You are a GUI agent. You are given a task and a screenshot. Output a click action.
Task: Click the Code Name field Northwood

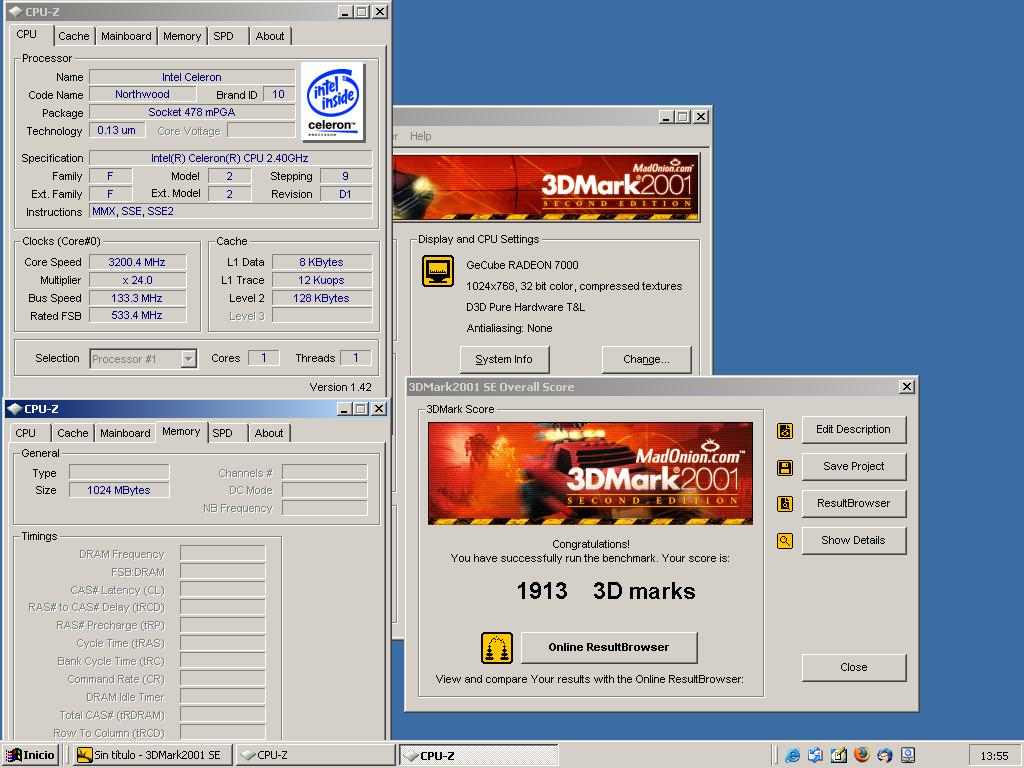tap(142, 95)
